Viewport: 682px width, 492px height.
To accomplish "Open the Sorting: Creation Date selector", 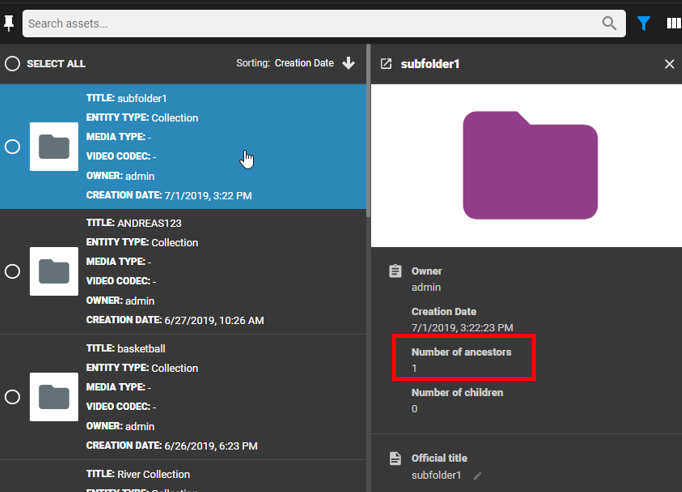I will tap(285, 63).
